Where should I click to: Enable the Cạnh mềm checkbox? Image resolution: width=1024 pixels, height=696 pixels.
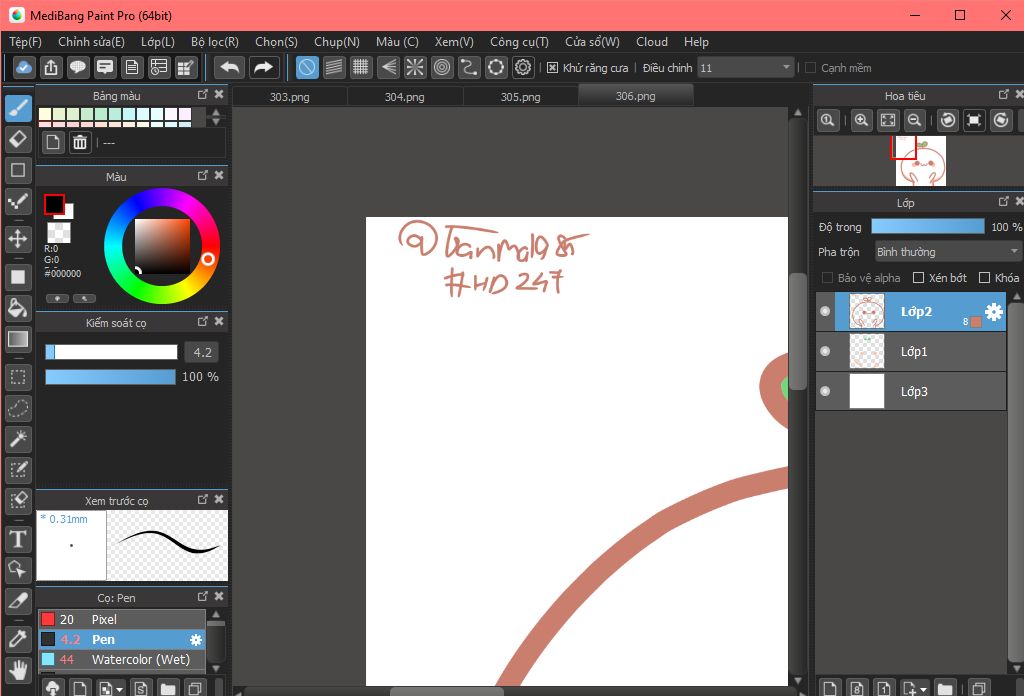pos(810,68)
